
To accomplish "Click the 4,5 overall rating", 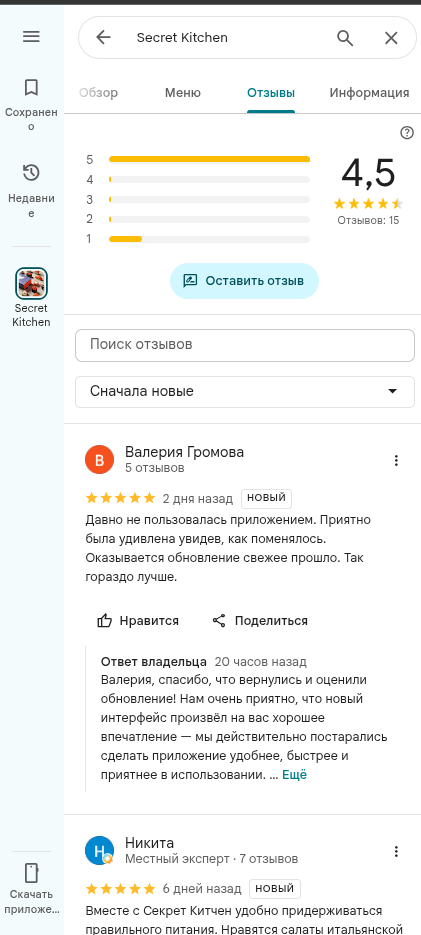I will [x=368, y=173].
